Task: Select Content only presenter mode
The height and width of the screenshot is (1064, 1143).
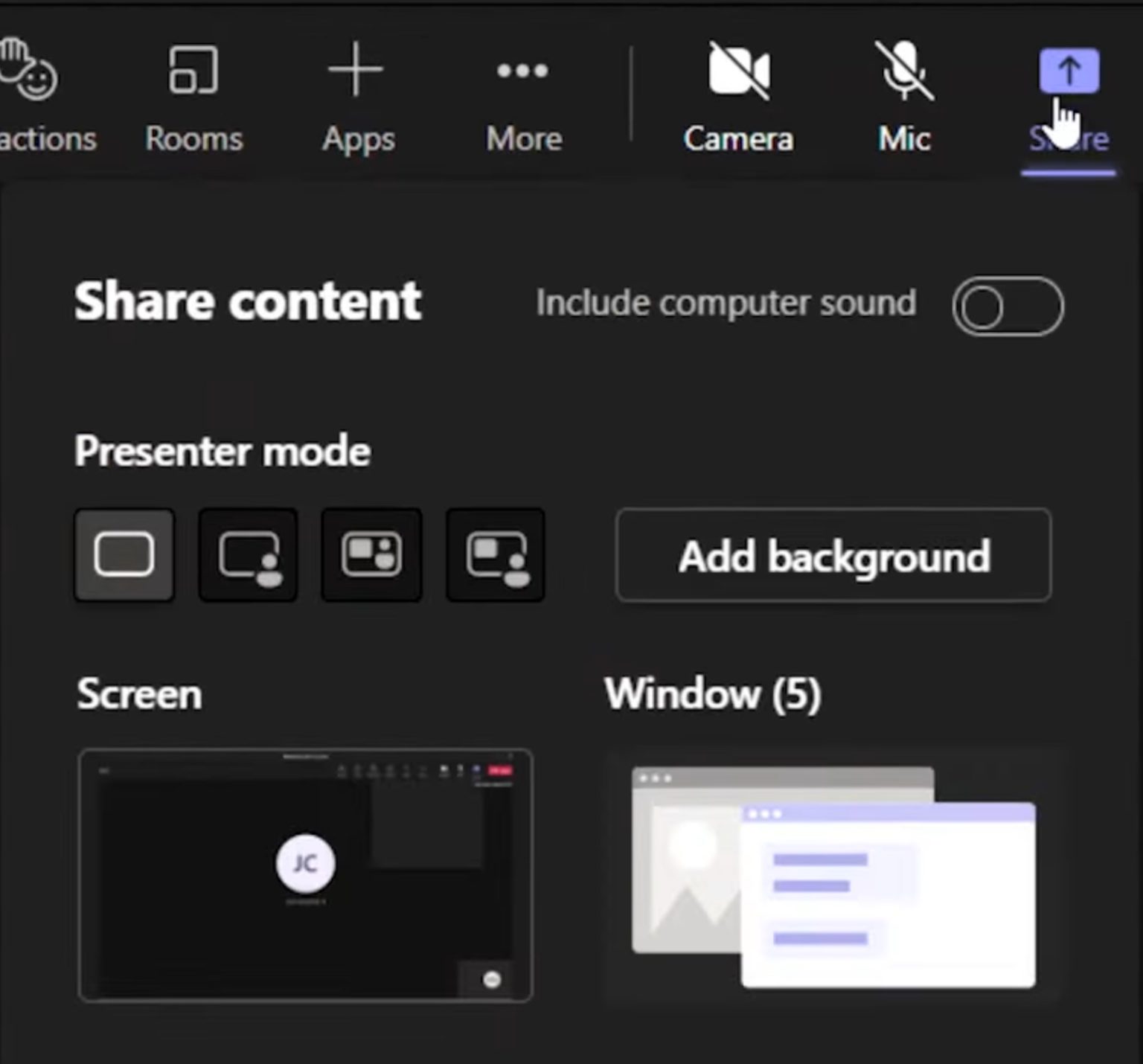Action: [x=124, y=554]
